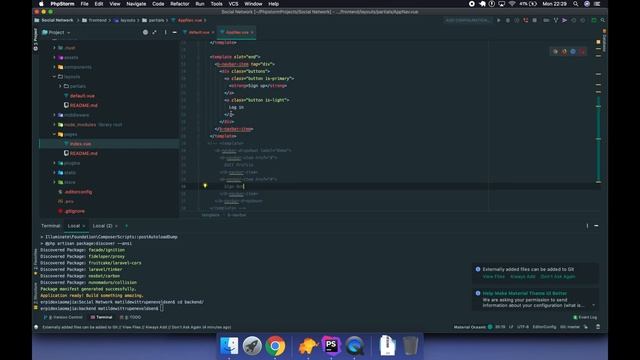The width and height of the screenshot is (640, 360).
Task: Click the expand-all icon in Project panel header
Action: (154, 32)
